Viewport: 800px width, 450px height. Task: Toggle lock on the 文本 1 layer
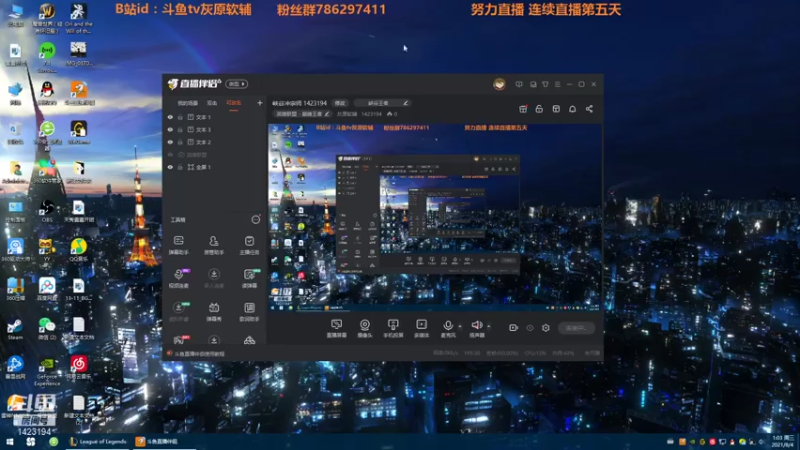coord(180,117)
